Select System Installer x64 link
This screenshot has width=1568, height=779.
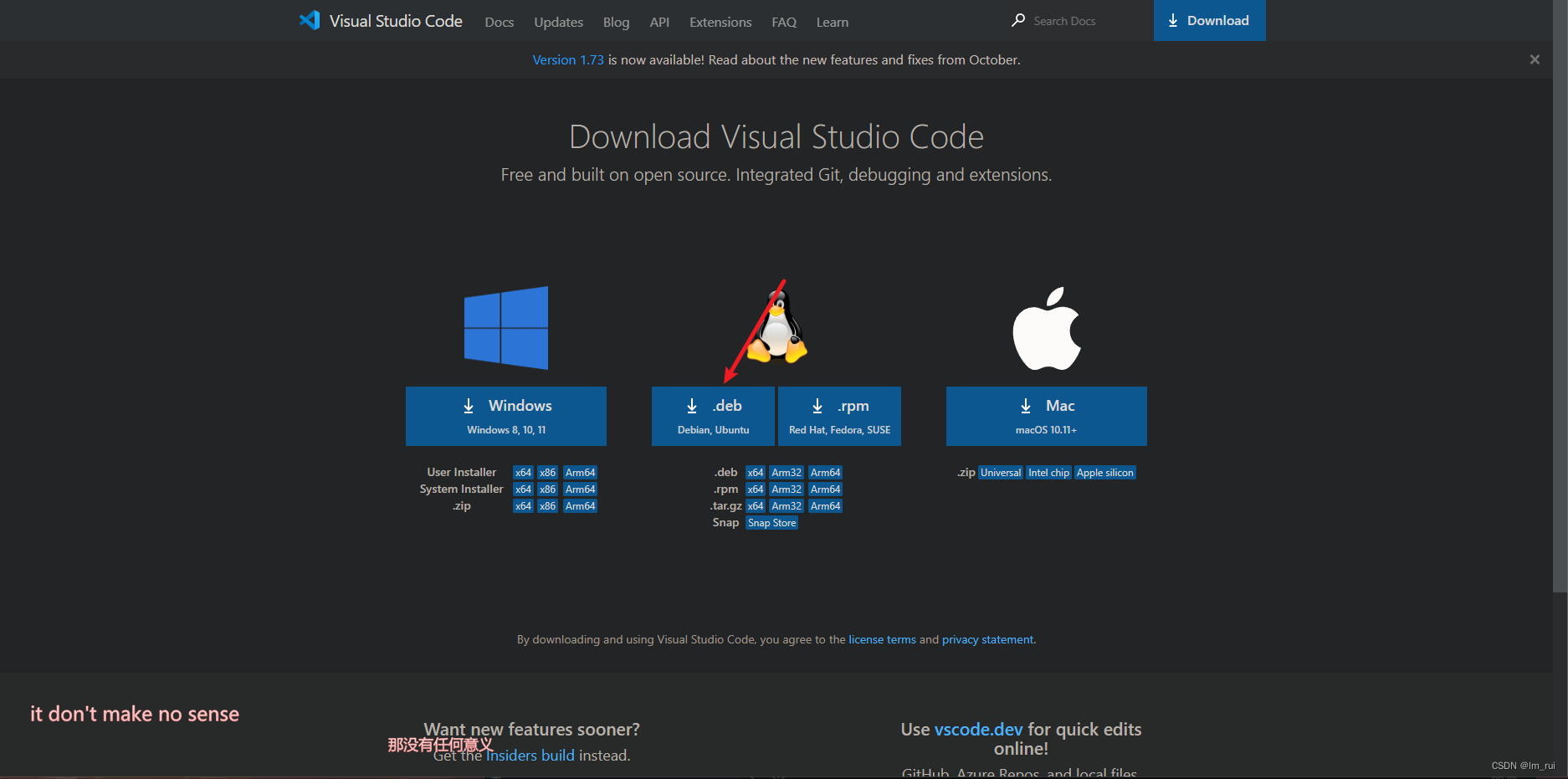tap(523, 489)
